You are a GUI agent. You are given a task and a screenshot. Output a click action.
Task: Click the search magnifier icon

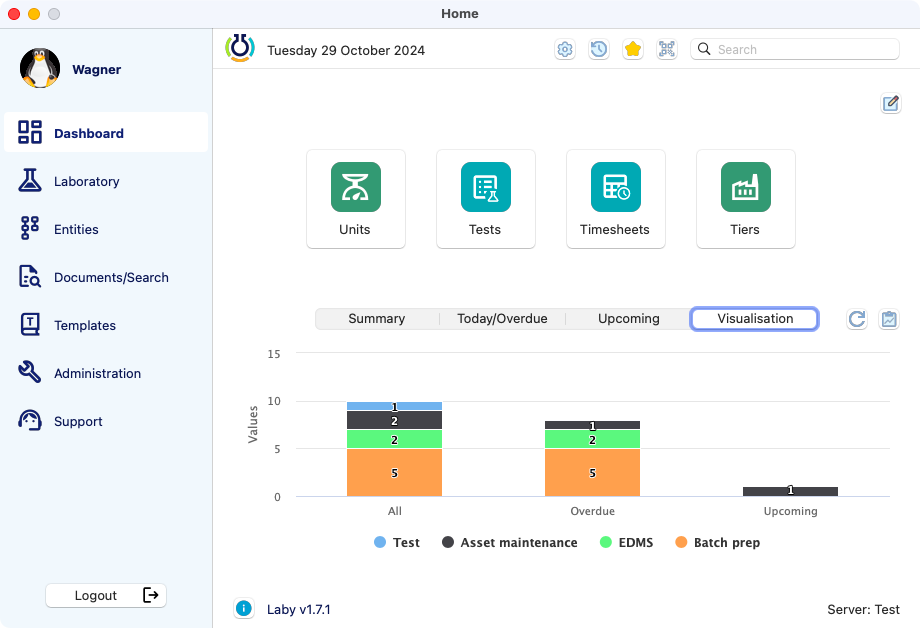pyautogui.click(x=704, y=49)
